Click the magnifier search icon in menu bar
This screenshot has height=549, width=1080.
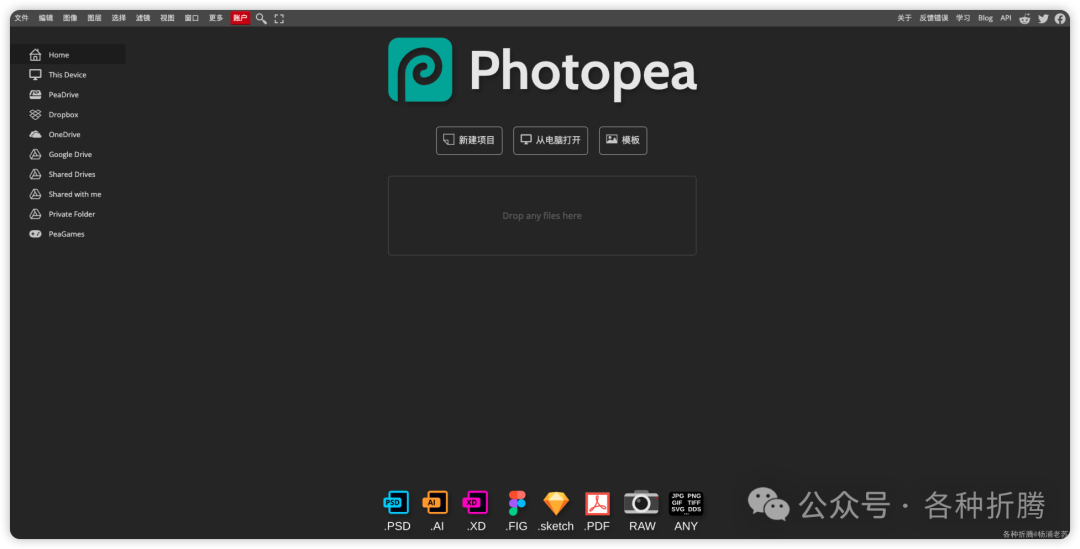[x=261, y=19]
